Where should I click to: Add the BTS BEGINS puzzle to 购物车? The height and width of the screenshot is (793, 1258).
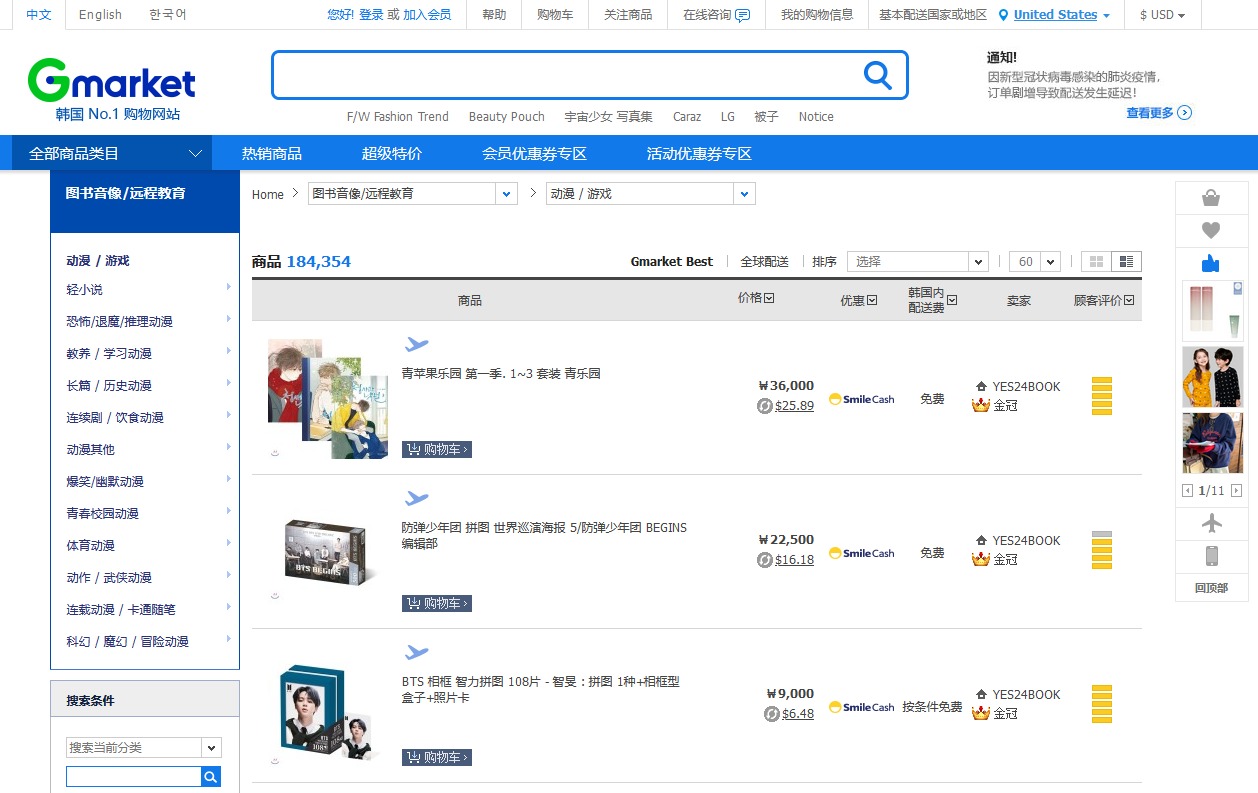click(x=436, y=604)
